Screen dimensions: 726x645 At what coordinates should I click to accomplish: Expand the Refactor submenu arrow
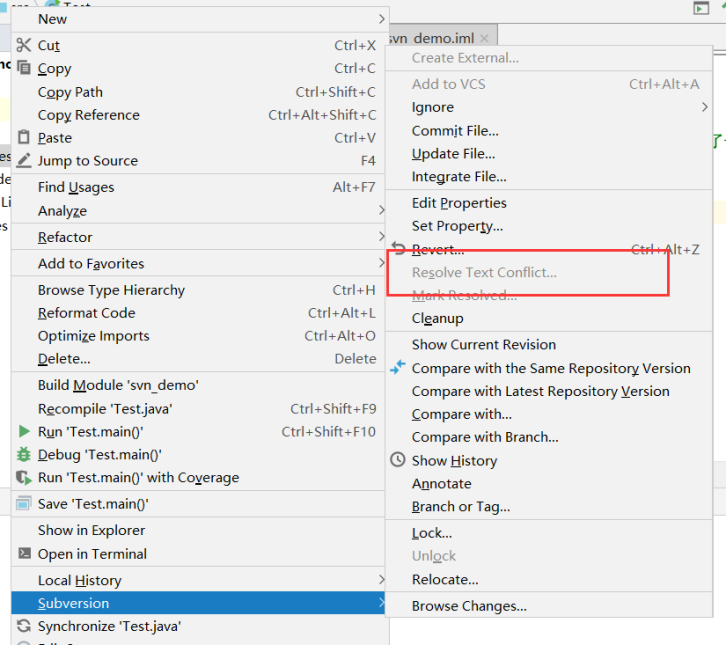[381, 237]
